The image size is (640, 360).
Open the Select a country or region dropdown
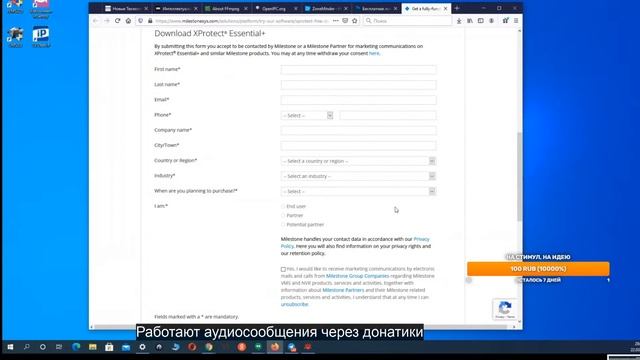tap(358, 161)
